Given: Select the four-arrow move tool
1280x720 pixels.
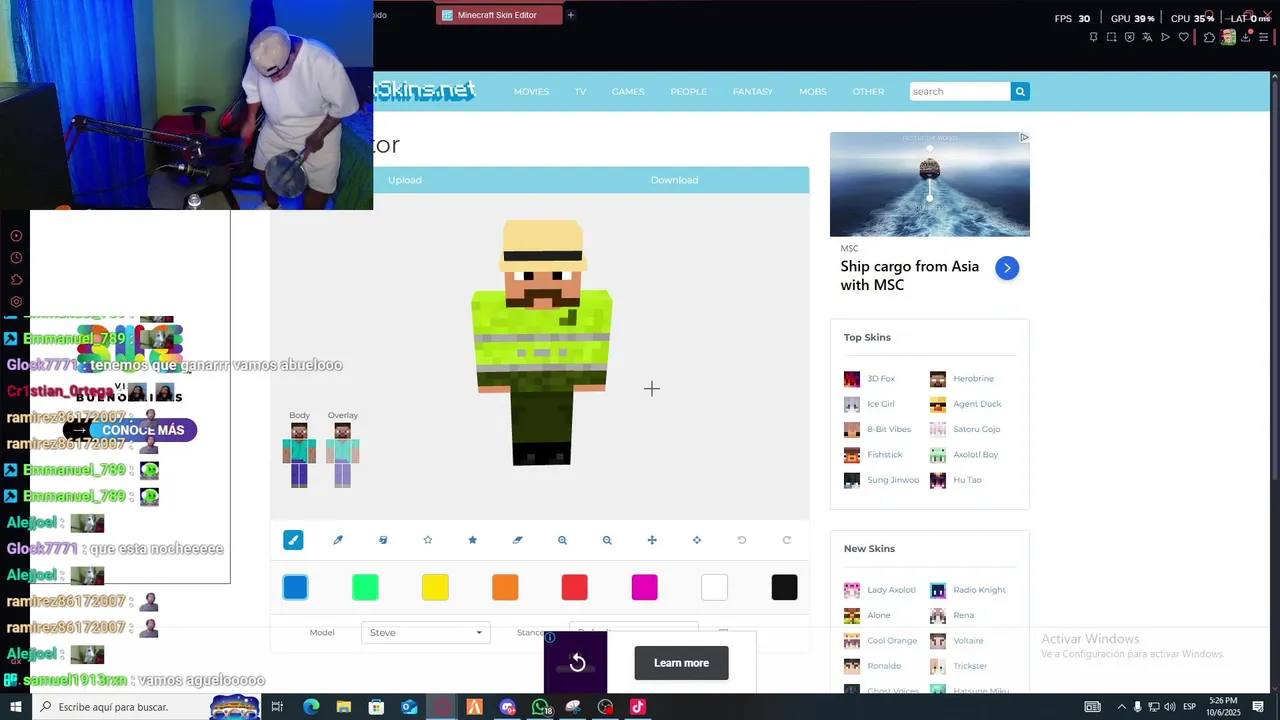Looking at the screenshot, I should (x=652, y=540).
